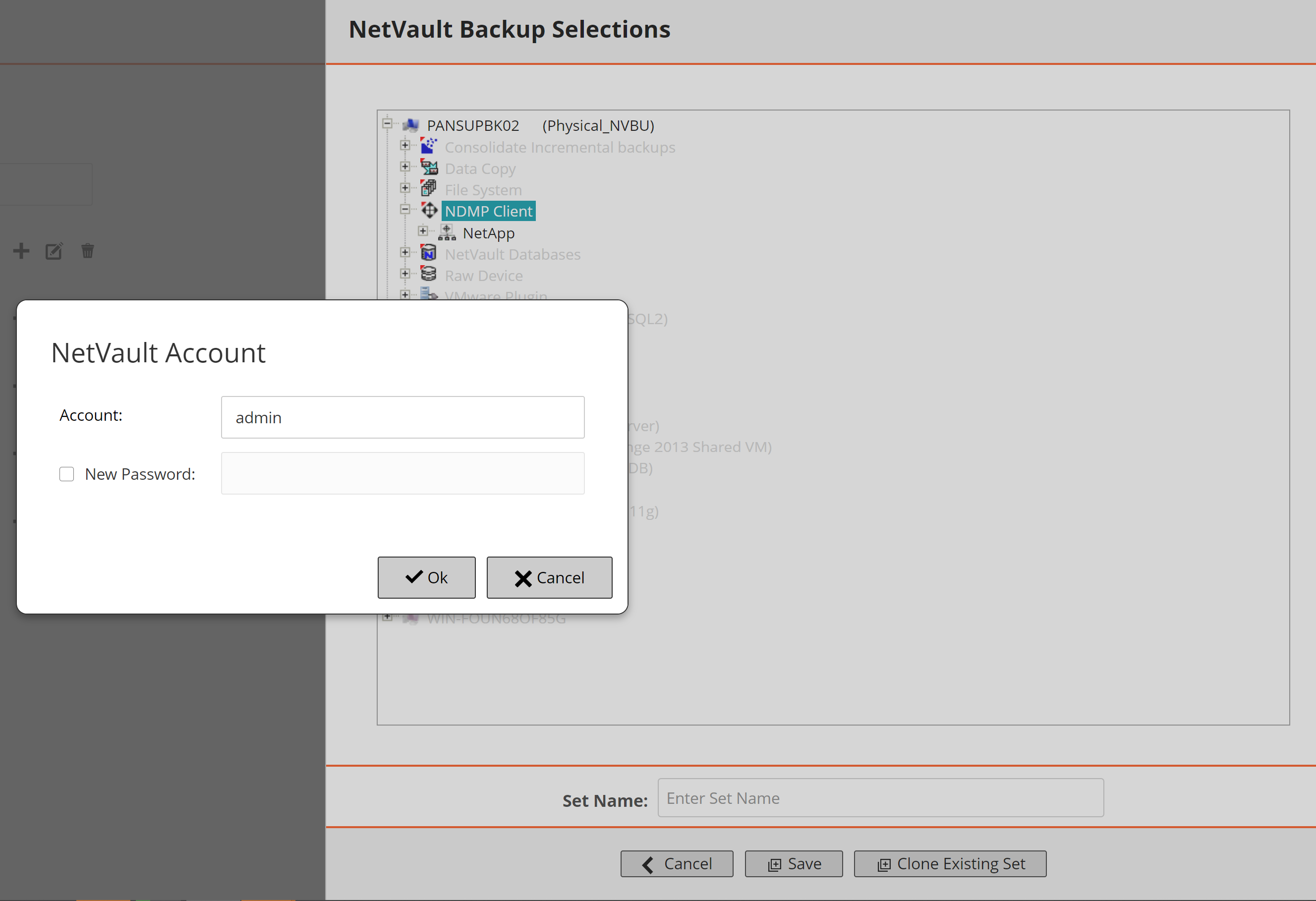1316x901 pixels.
Task: Click the trash delete icon in left panel
Action: click(87, 251)
